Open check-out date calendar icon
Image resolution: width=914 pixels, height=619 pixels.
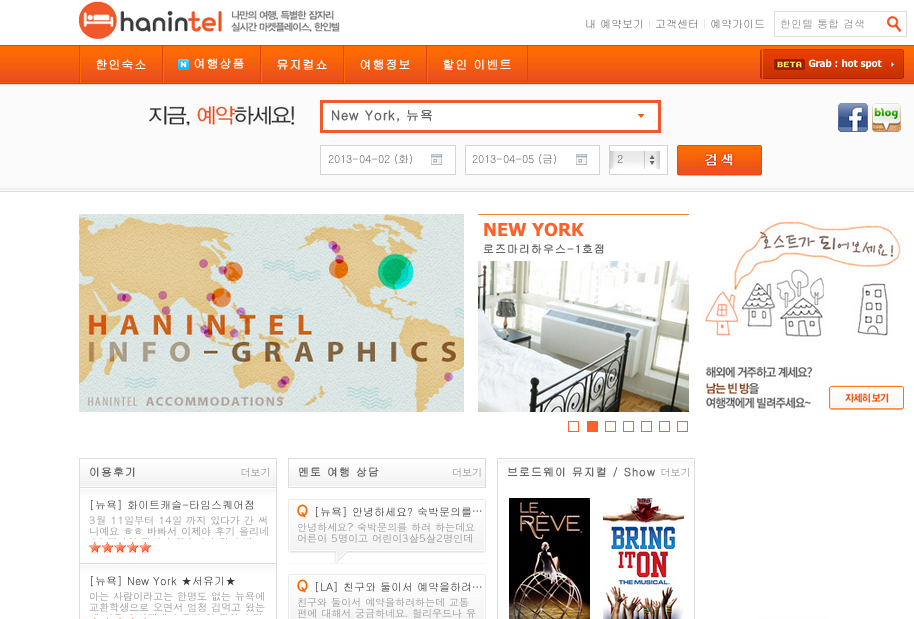[581, 160]
